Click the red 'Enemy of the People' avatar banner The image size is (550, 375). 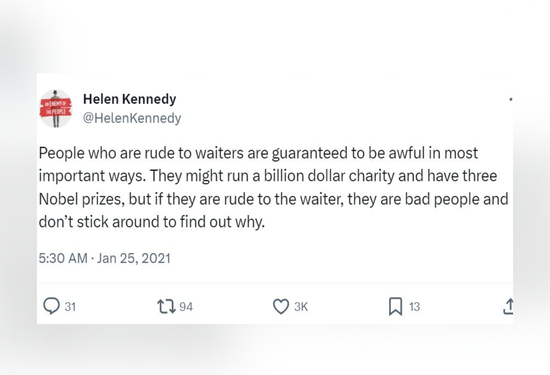click(55, 108)
